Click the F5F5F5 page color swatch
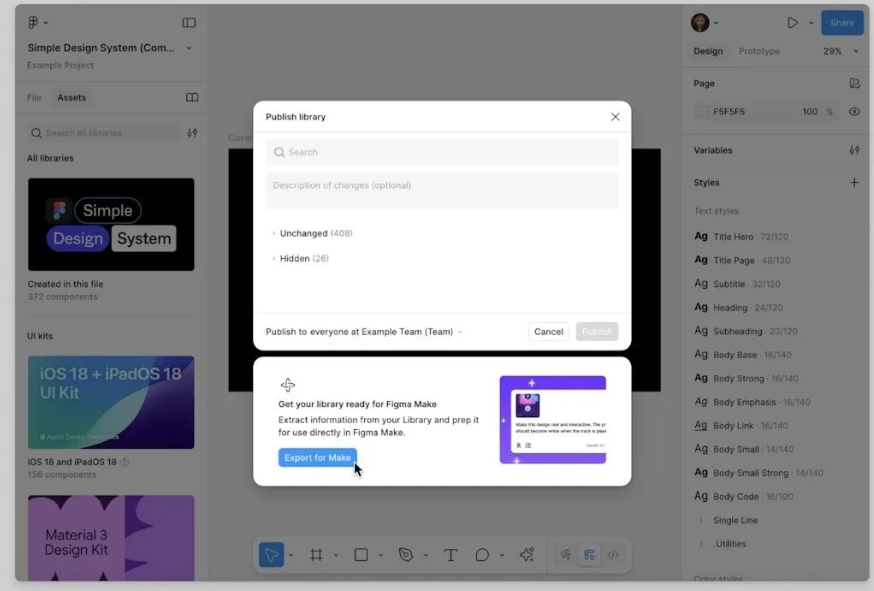Screen dimensions: 874x591 [x=702, y=112]
